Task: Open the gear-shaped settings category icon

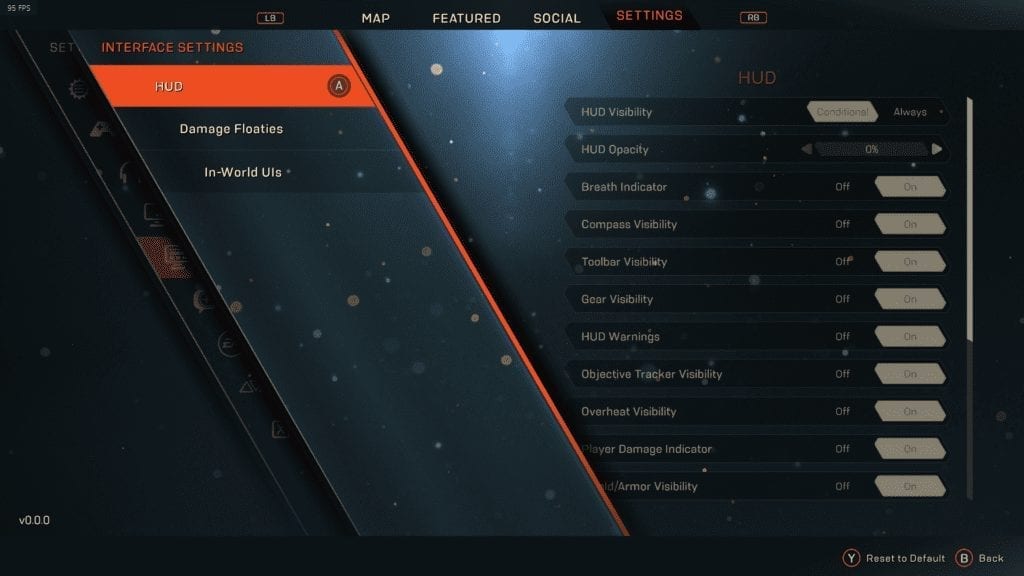Action: tap(78, 88)
